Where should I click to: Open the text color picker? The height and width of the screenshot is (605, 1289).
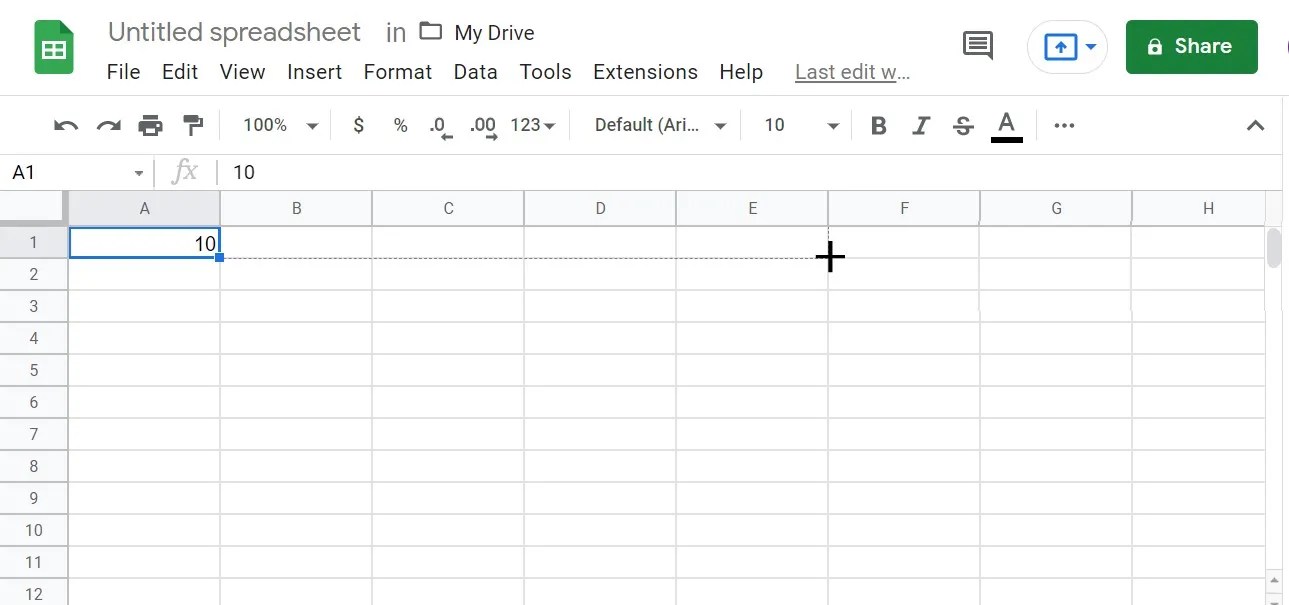(1006, 125)
